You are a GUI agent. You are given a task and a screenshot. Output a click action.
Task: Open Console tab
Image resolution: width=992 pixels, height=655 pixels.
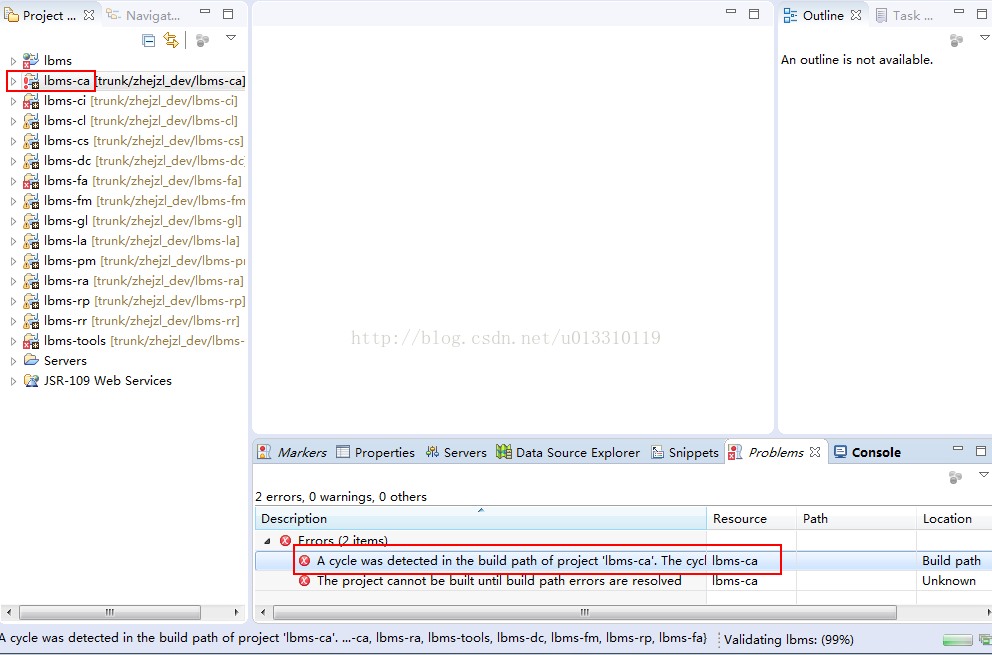(x=867, y=452)
